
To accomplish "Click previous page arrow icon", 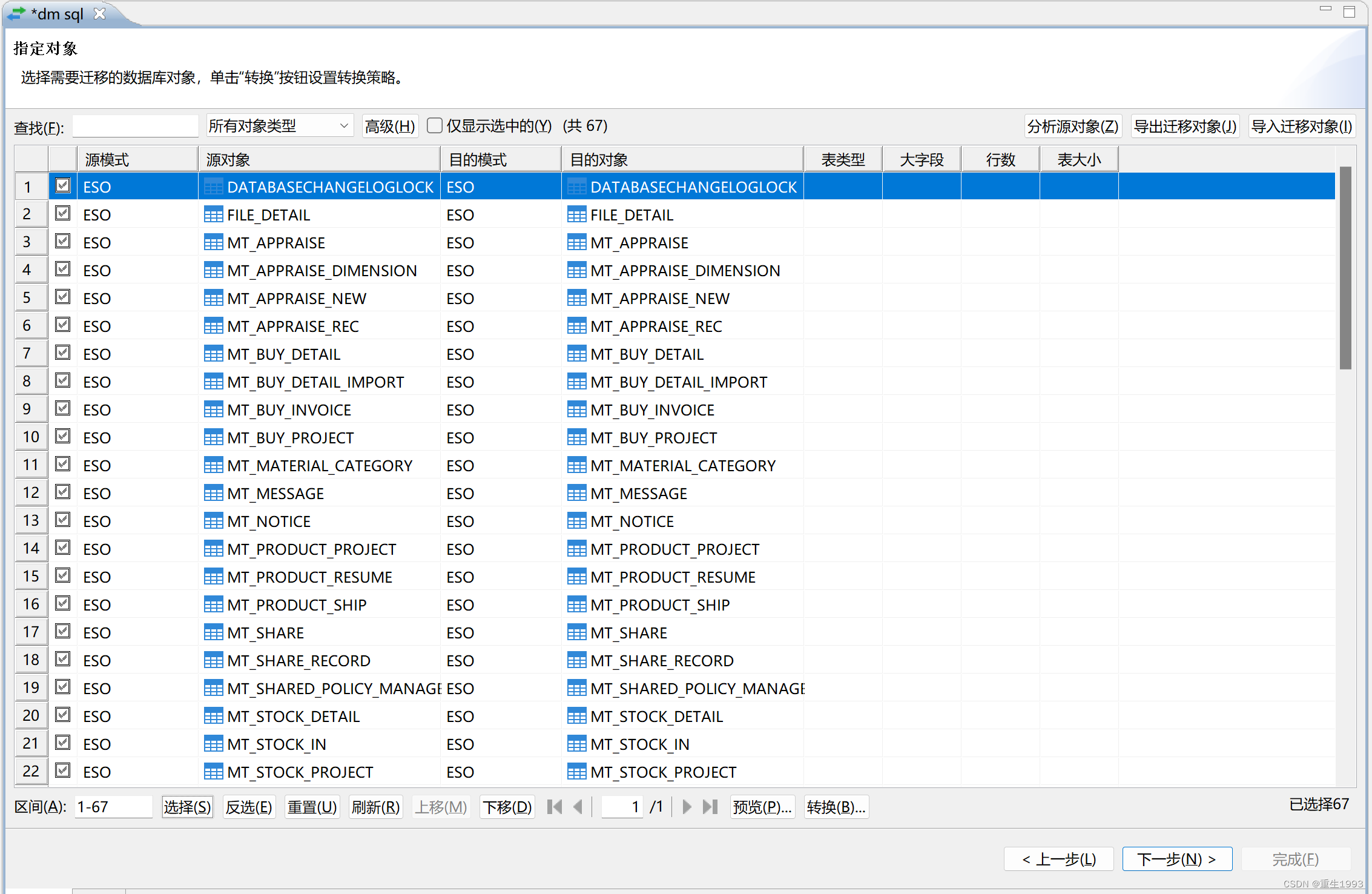I will tap(578, 807).
